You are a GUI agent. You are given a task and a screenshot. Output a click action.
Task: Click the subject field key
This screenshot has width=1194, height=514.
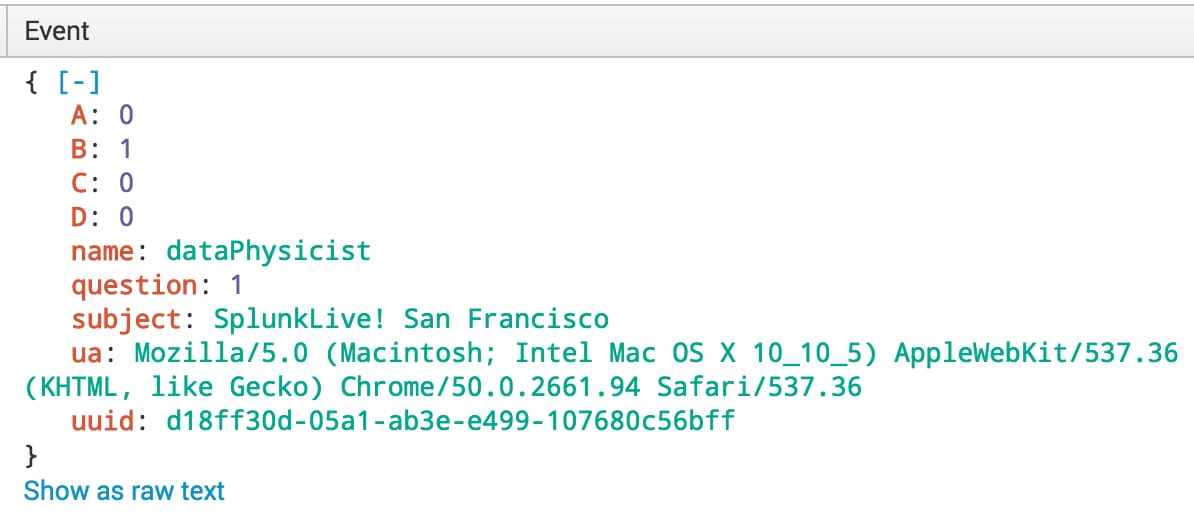(x=127, y=319)
